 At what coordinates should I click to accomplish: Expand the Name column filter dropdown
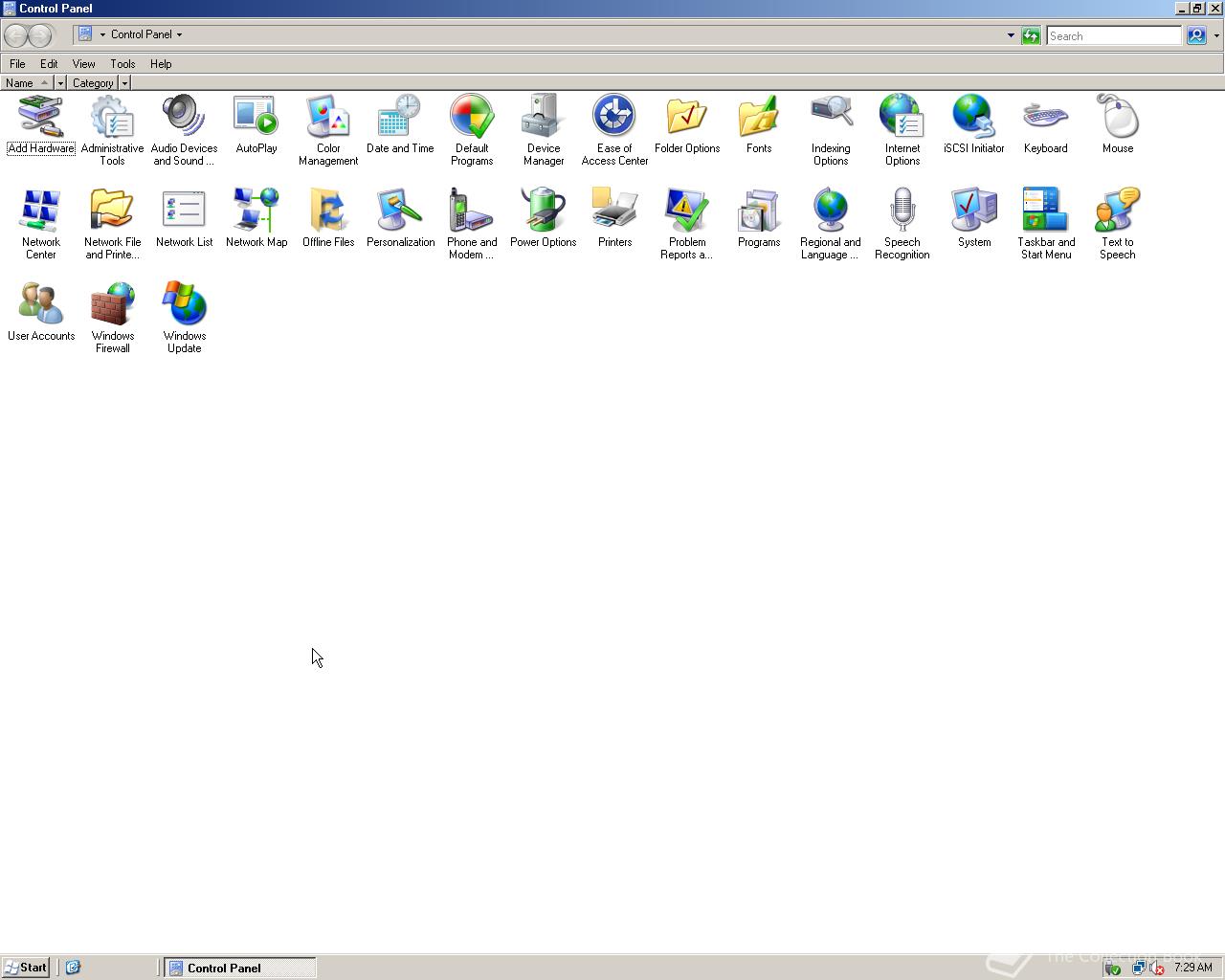point(60,83)
